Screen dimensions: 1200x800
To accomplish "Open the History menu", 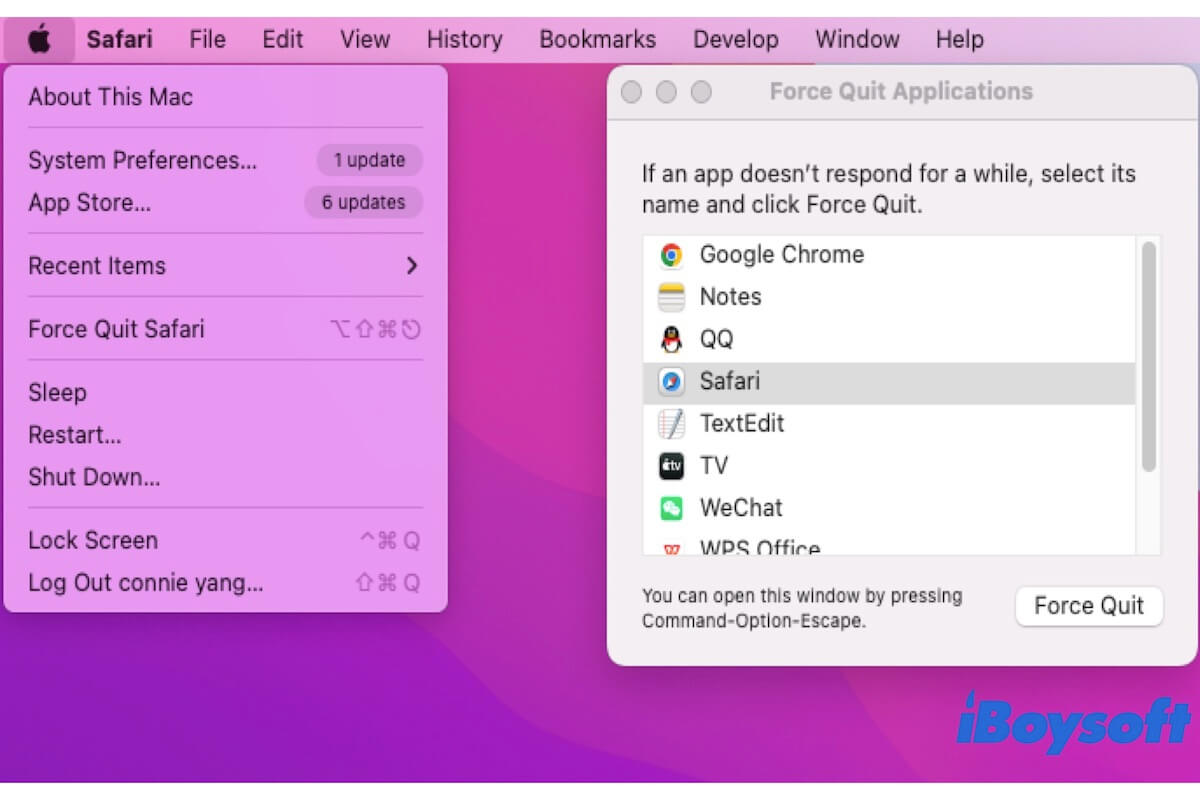I will 464,40.
